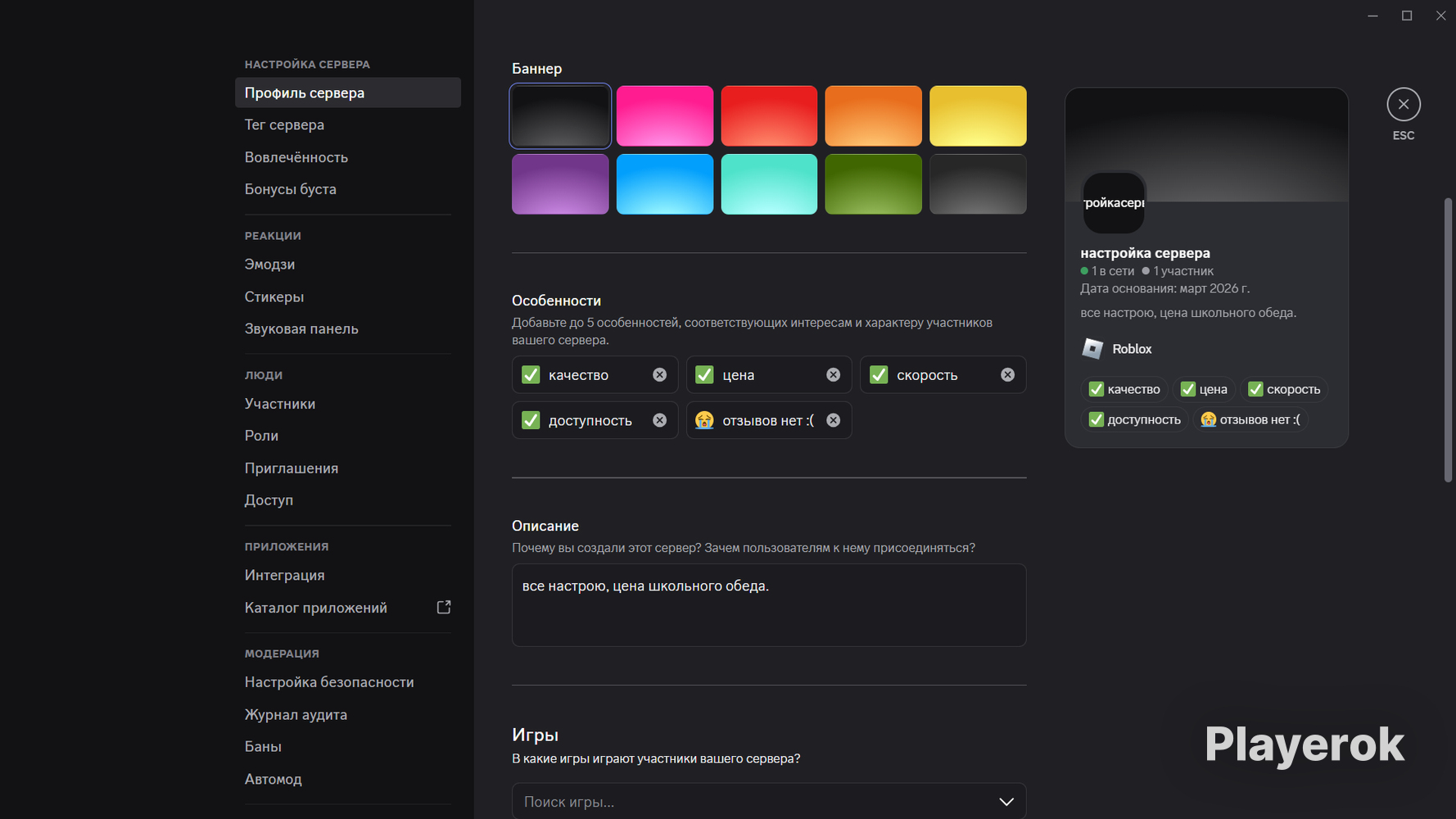The width and height of the screenshot is (1456, 819).
Task: Open Интеграция page
Action: pyautogui.click(x=348, y=575)
